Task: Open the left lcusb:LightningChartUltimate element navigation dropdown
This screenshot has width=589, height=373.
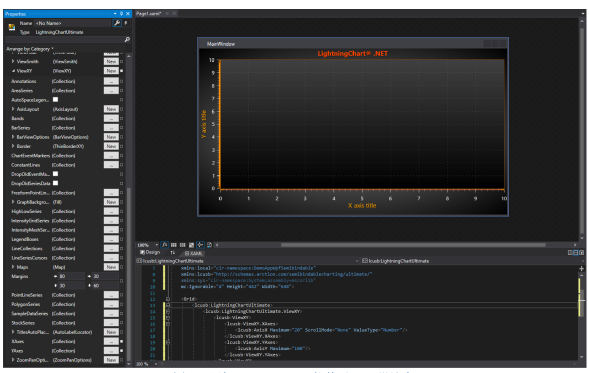Action: pyautogui.click(x=357, y=261)
